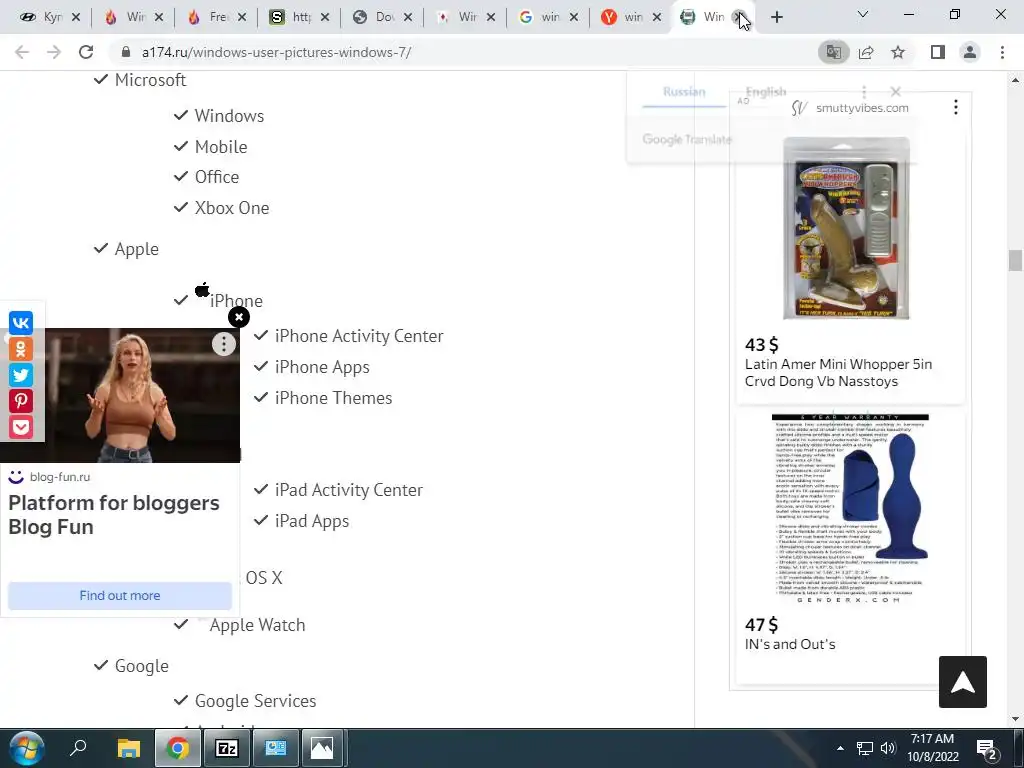The height and width of the screenshot is (768, 1024).
Task: Click the browser back arrow
Action: (22, 52)
